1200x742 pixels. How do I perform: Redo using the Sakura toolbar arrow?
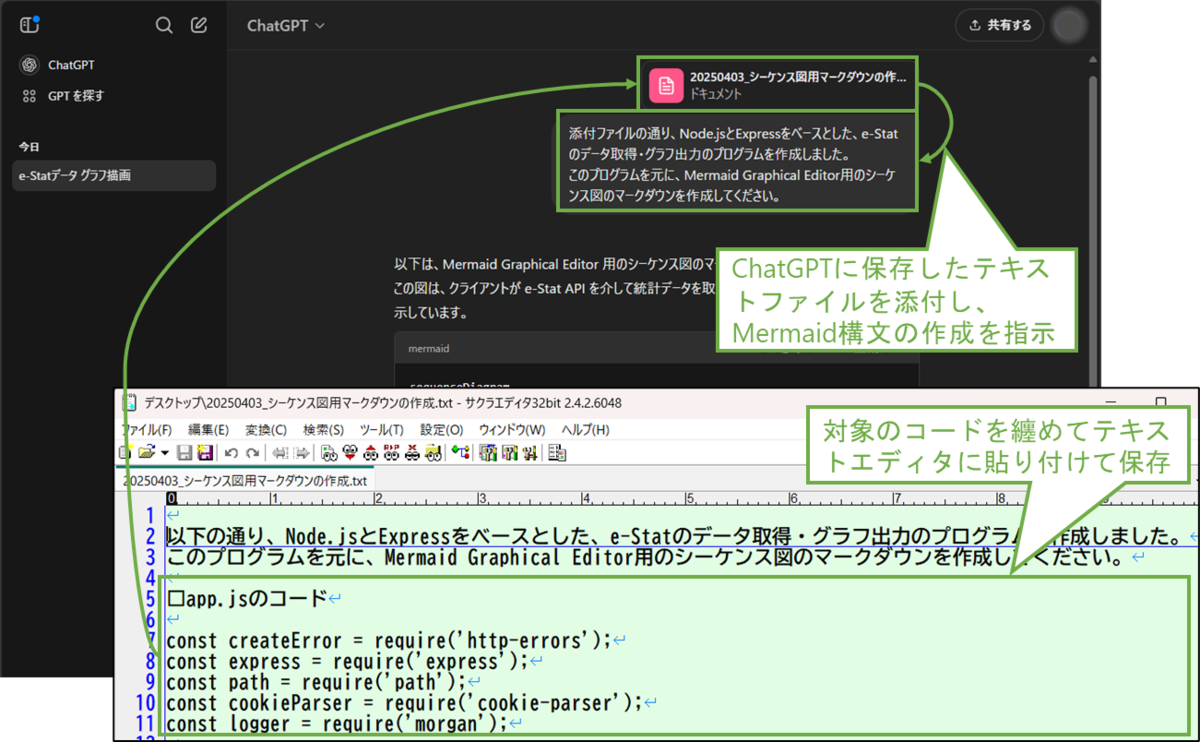click(x=253, y=453)
